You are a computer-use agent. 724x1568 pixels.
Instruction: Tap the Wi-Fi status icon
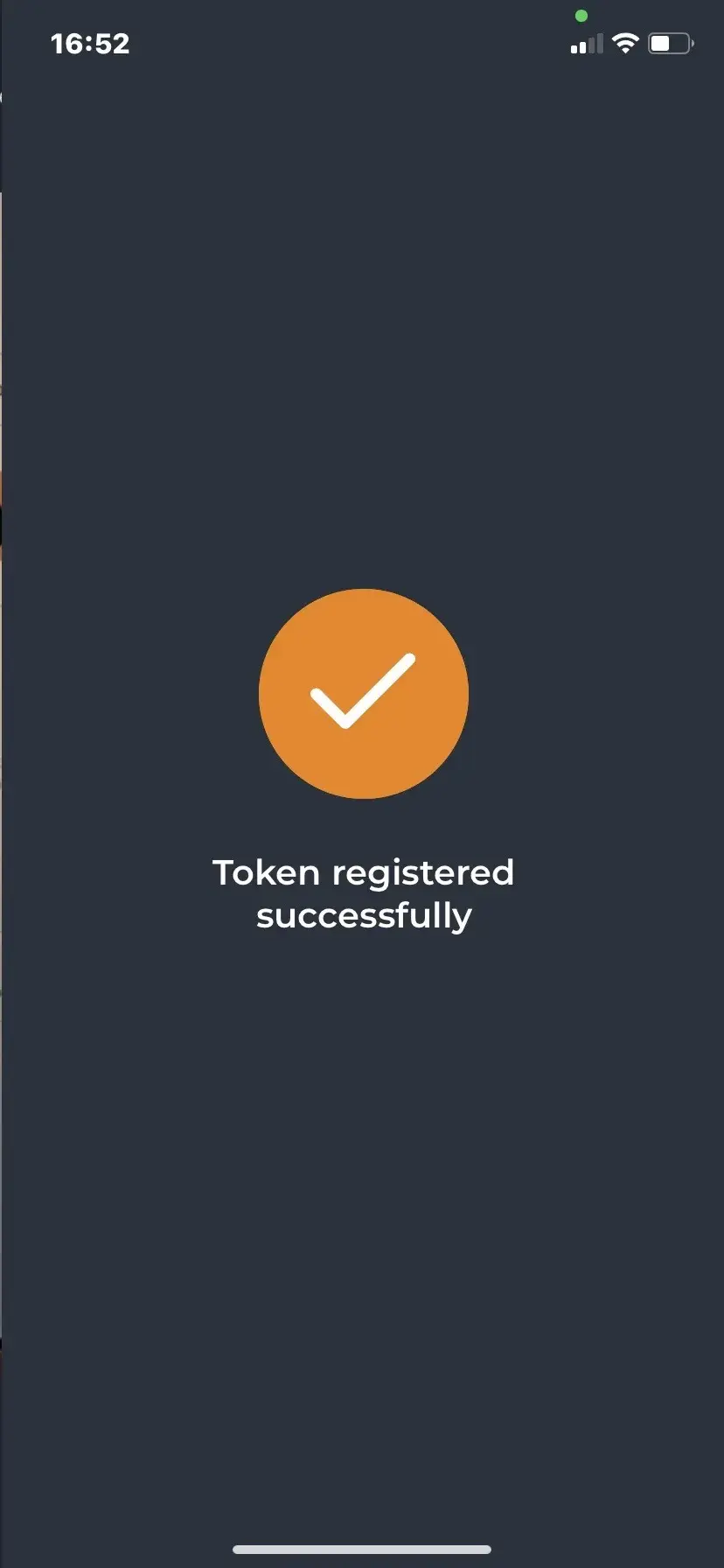click(x=625, y=43)
